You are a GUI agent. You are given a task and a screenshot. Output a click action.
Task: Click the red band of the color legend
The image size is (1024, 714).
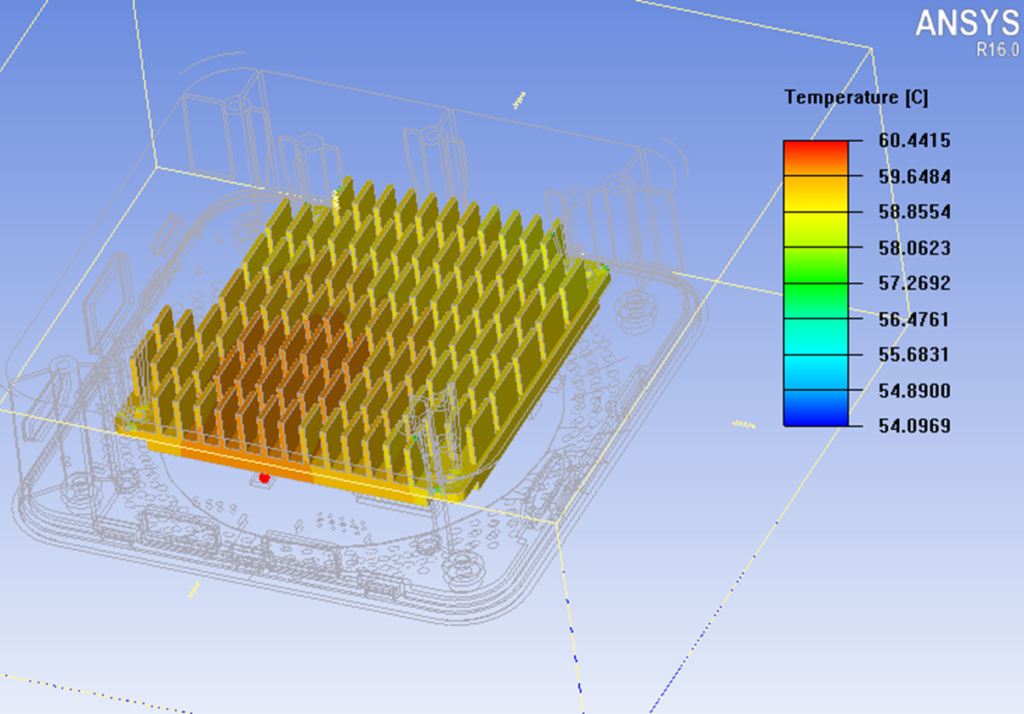[816, 157]
